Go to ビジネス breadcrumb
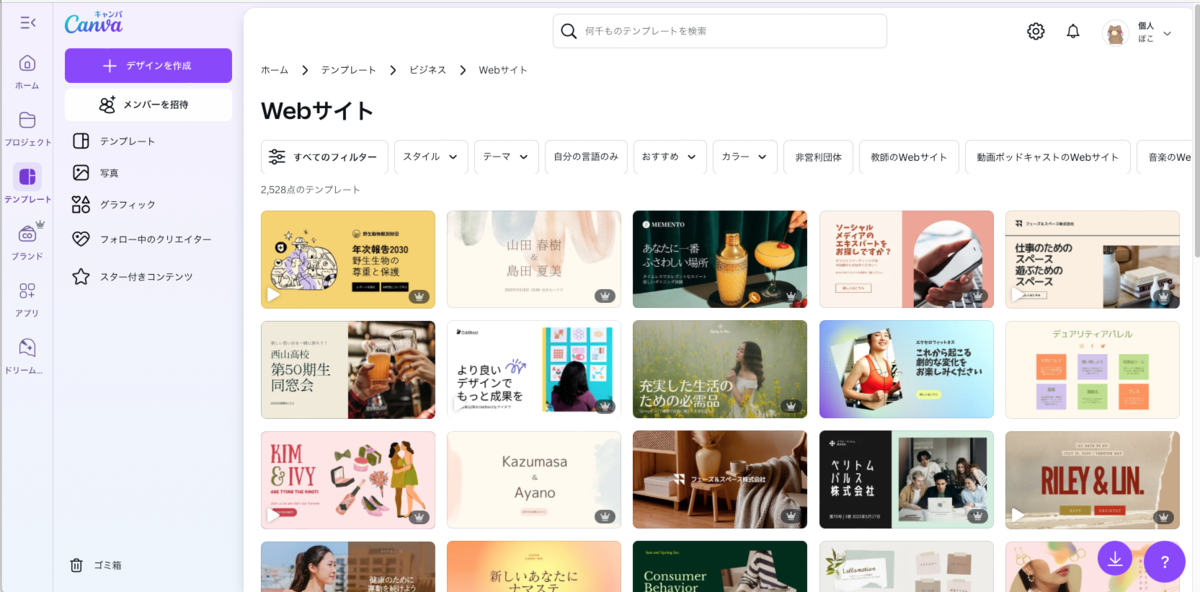1200x592 pixels. pos(428,70)
